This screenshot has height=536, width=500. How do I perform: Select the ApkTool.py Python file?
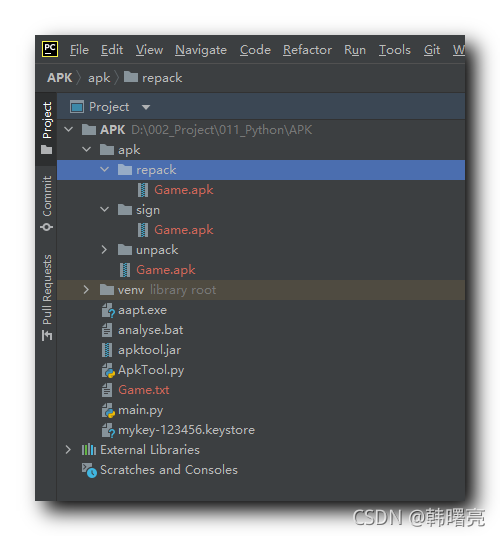(151, 370)
